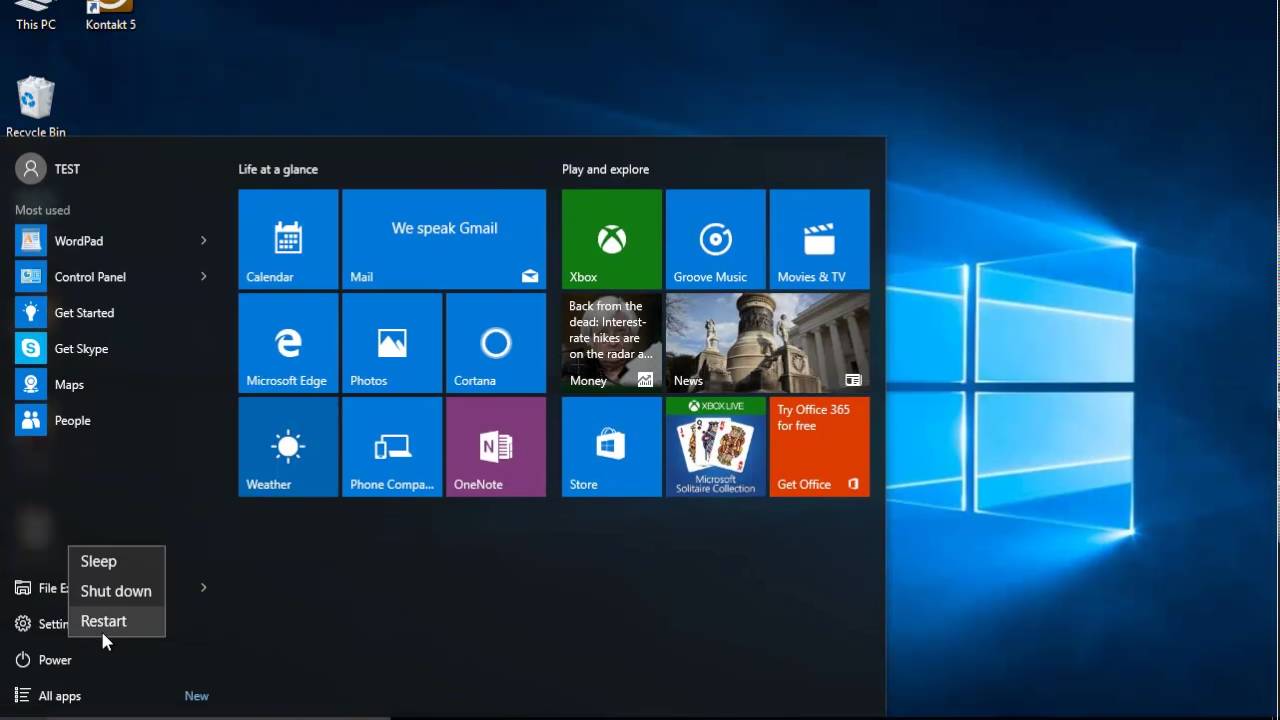Select Sleep in power menu
Viewport: 1280px width, 720px height.
[116, 562]
